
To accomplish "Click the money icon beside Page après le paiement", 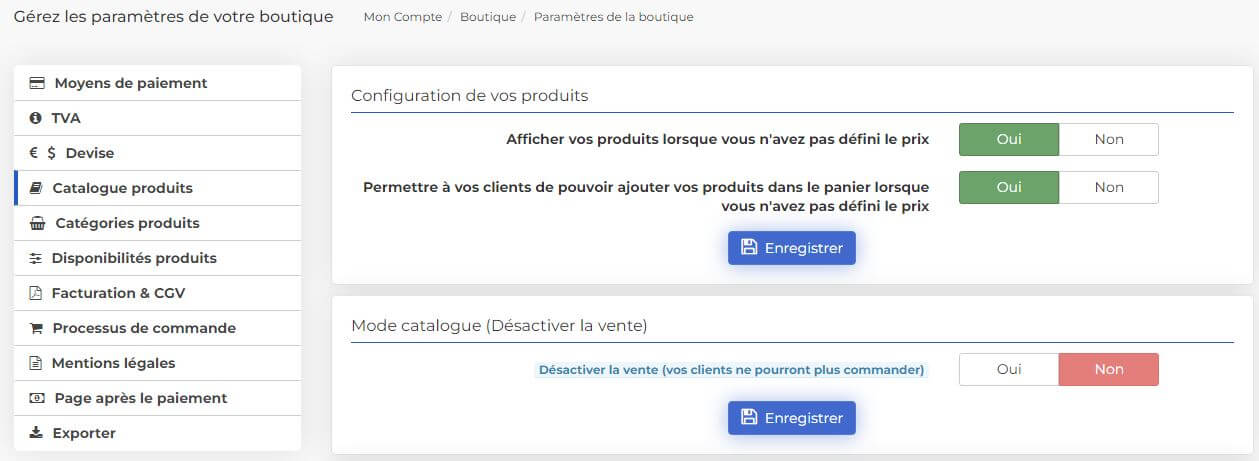I will (x=37, y=398).
